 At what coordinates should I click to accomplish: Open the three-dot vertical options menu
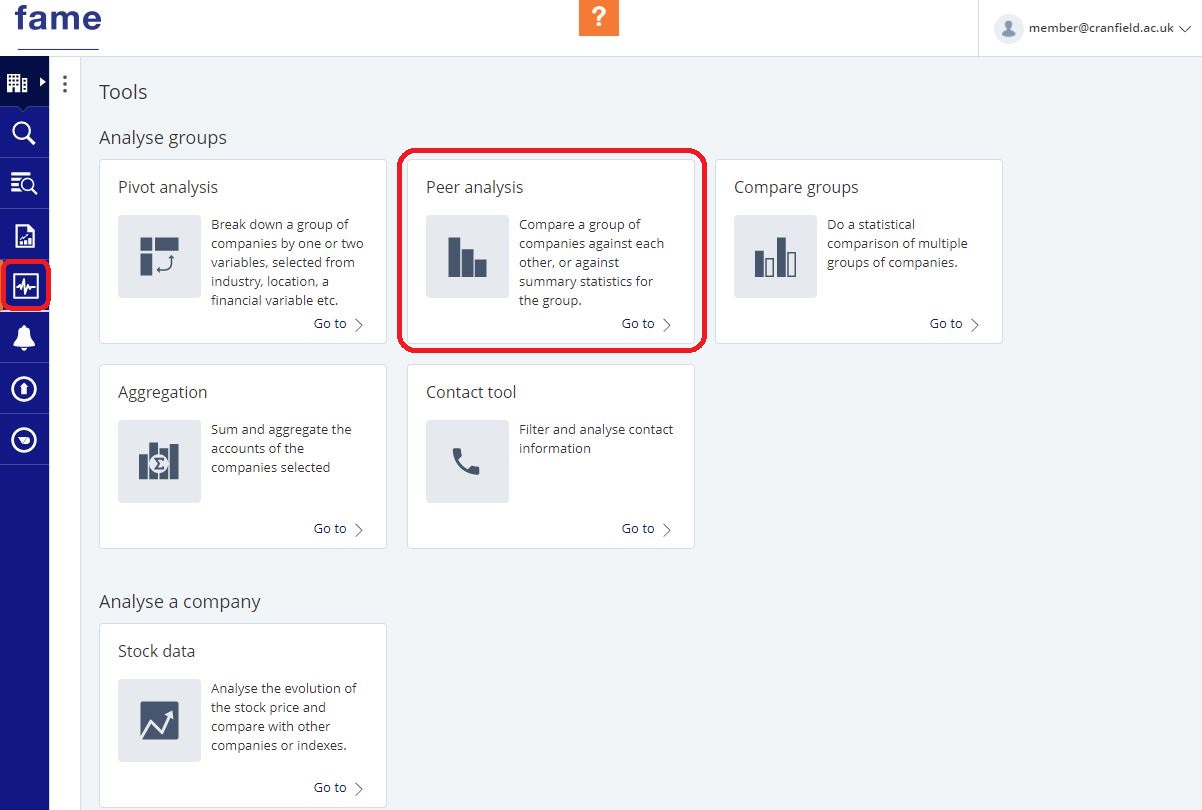click(65, 84)
